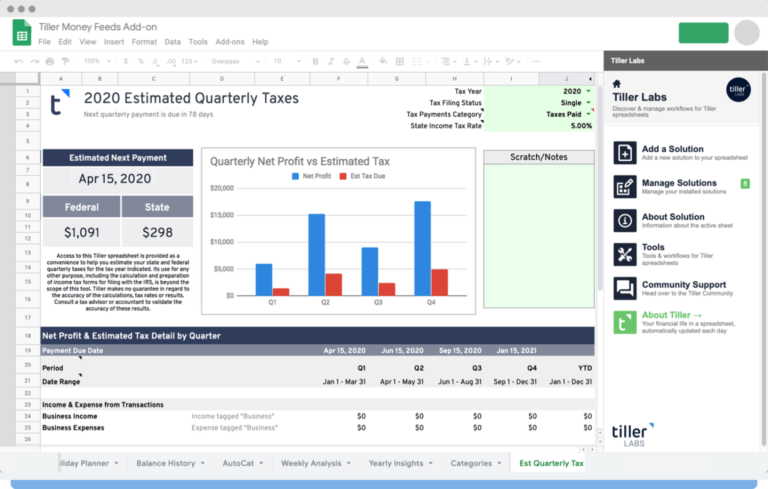Click the Add a Solution icon
This screenshot has width=768, height=489.
tap(625, 153)
